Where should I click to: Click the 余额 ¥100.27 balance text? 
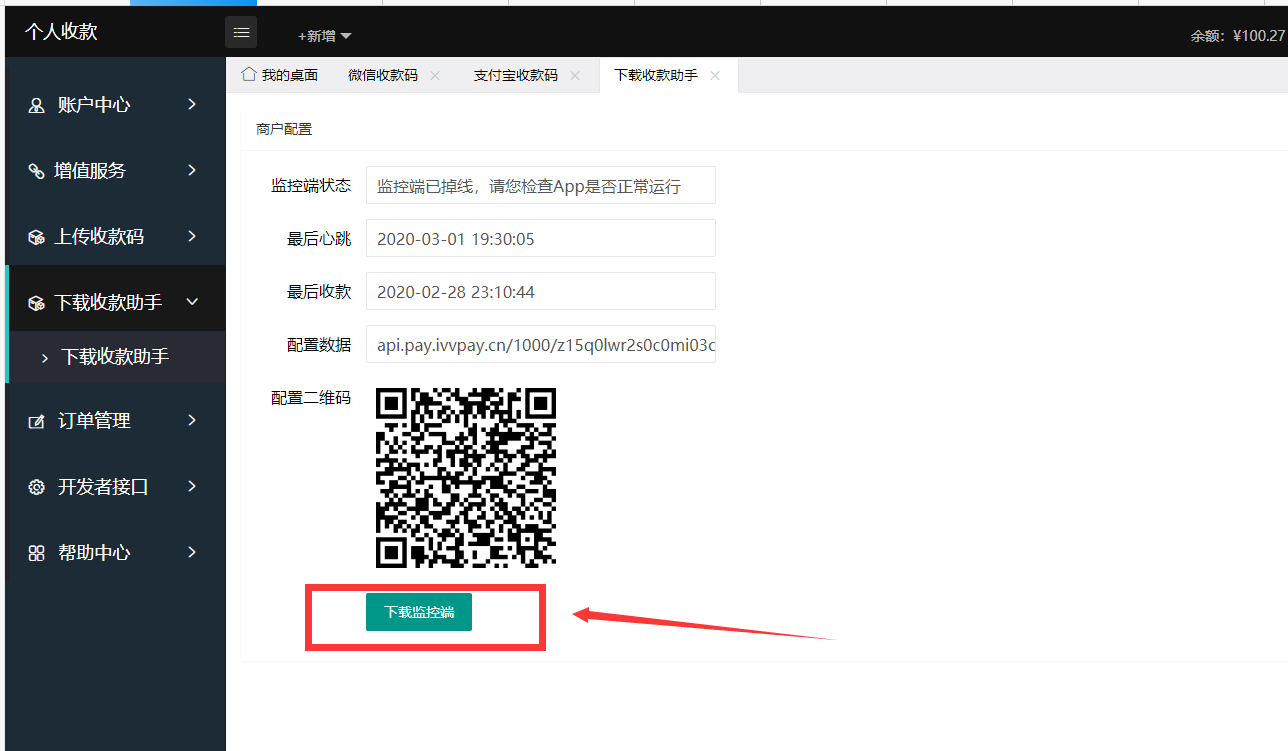click(1238, 35)
